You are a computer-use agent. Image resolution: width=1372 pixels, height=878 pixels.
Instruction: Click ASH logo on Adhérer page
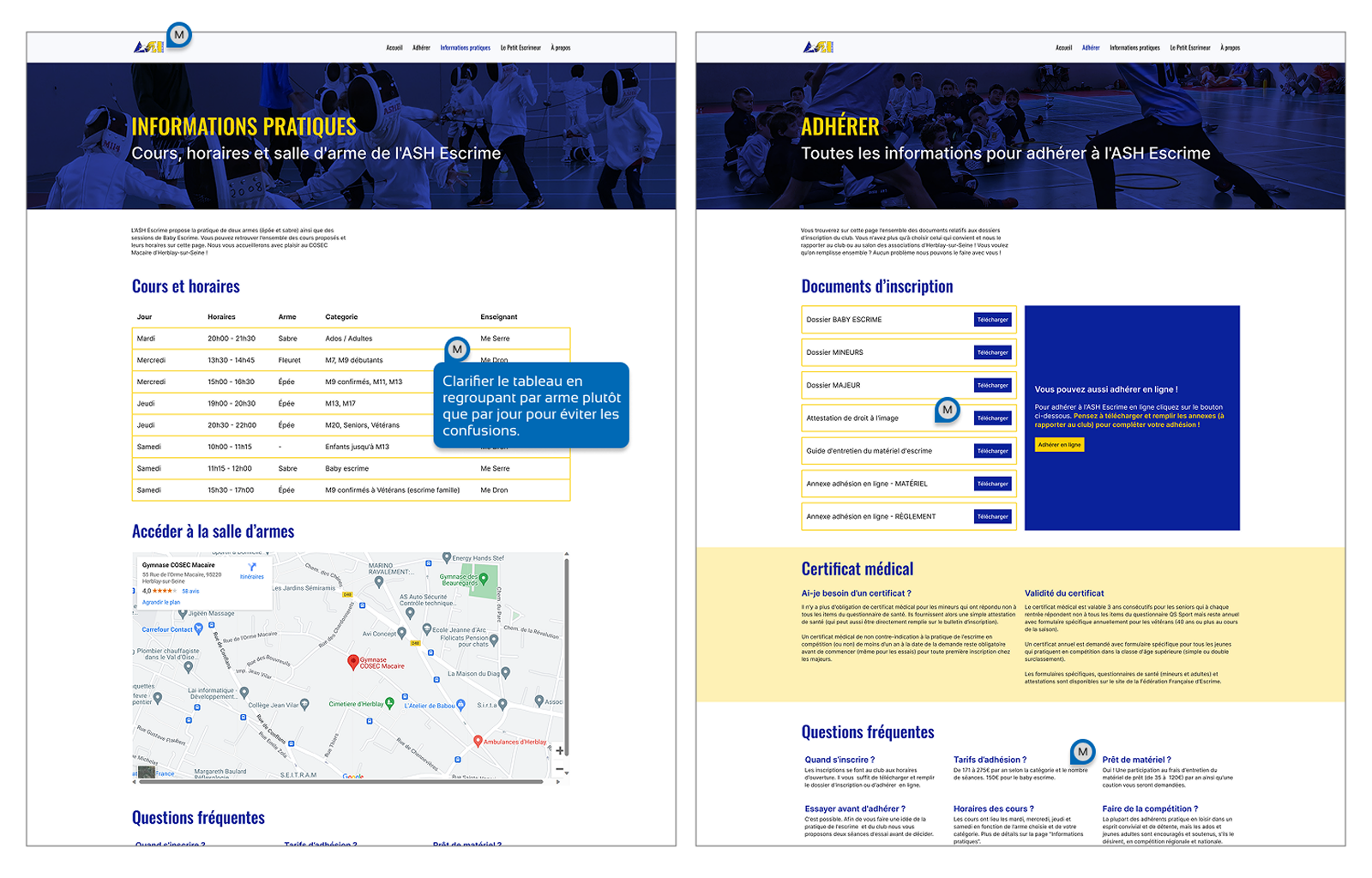(818, 47)
